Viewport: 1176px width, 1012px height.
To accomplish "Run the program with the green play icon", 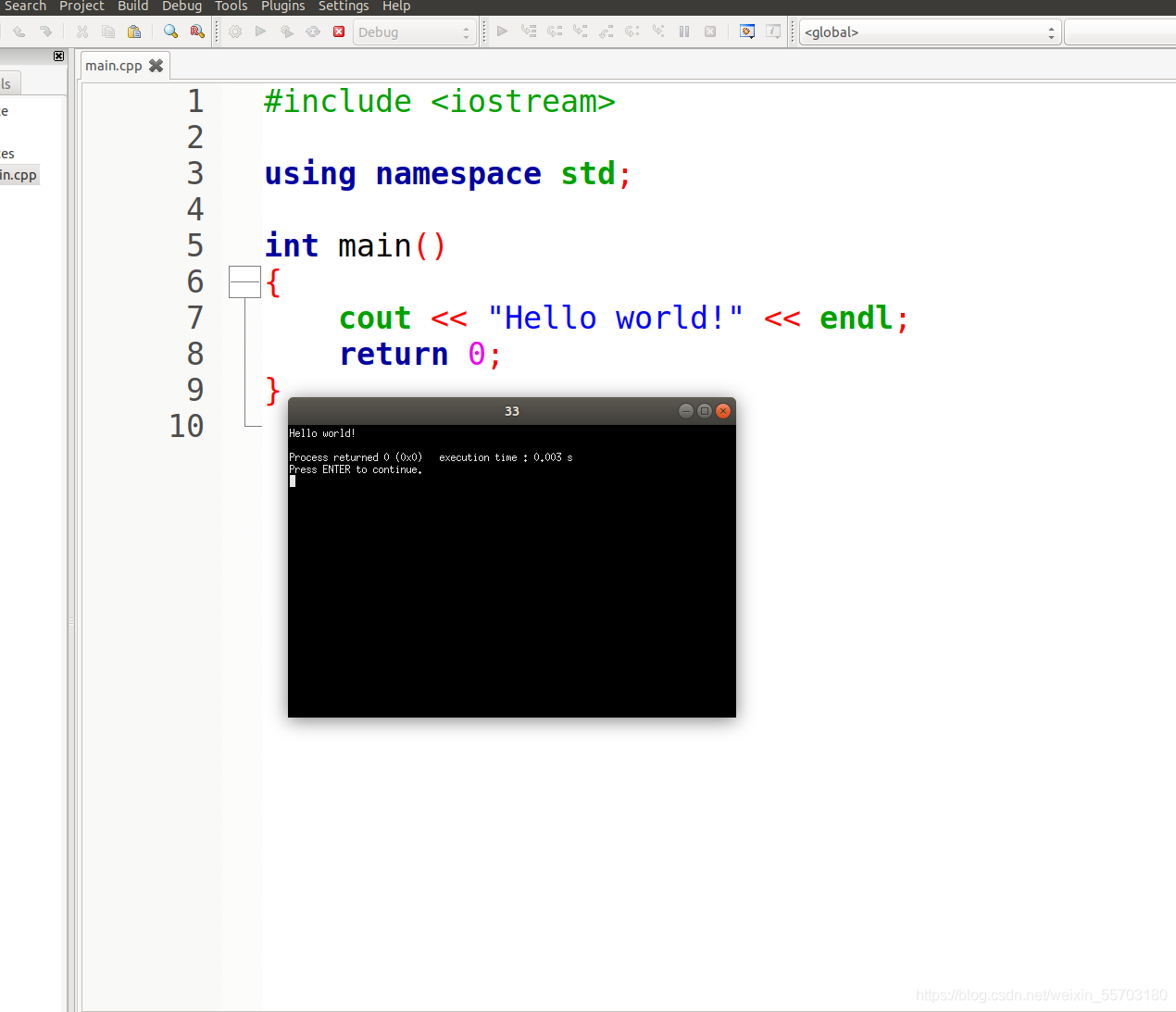I will click(259, 31).
